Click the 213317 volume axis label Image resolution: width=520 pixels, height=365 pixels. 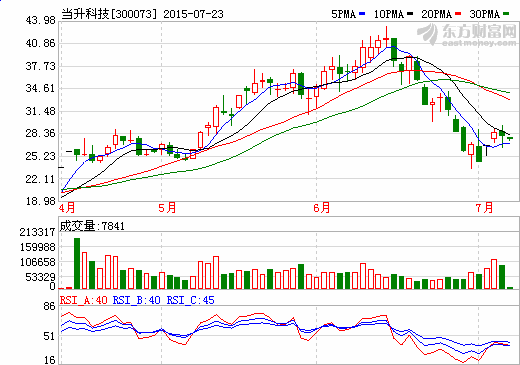[x=37, y=232]
